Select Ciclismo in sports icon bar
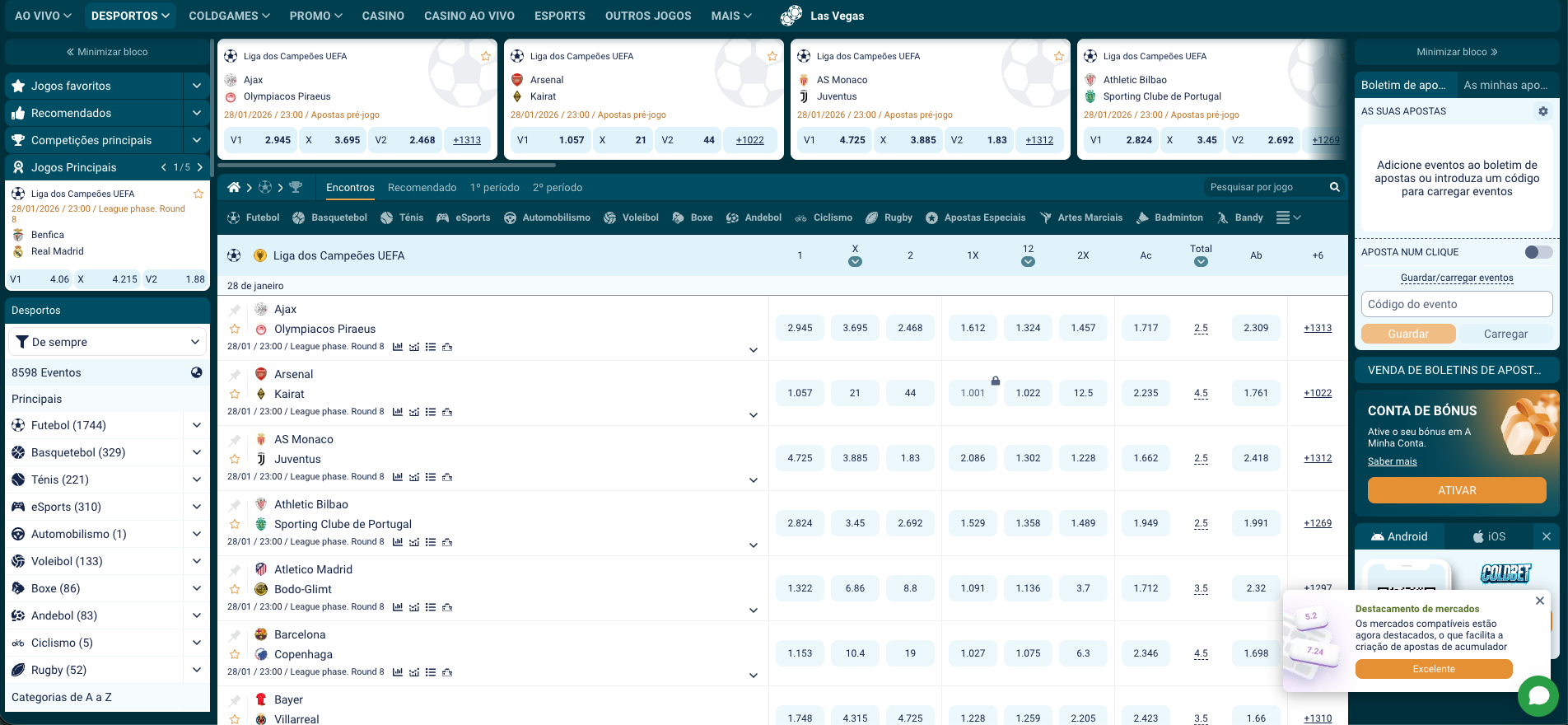Image resolution: width=1568 pixels, height=725 pixels. 824,217
